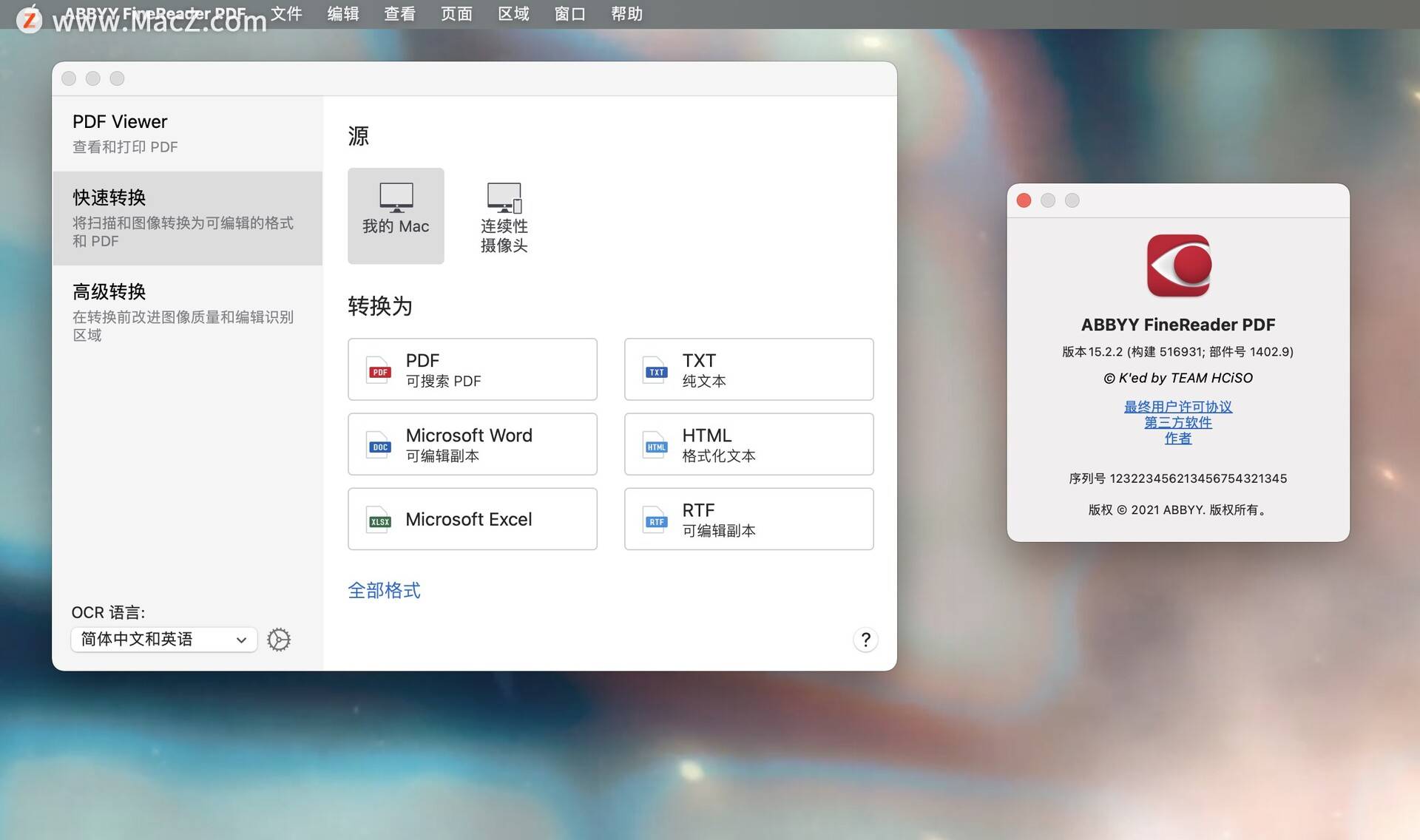The image size is (1420, 840).
Task: Click 全部格式 link to see all formats
Action: (384, 589)
